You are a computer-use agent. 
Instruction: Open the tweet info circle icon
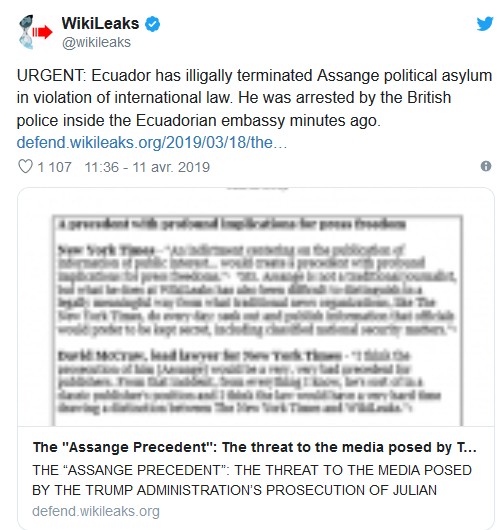tap(486, 166)
